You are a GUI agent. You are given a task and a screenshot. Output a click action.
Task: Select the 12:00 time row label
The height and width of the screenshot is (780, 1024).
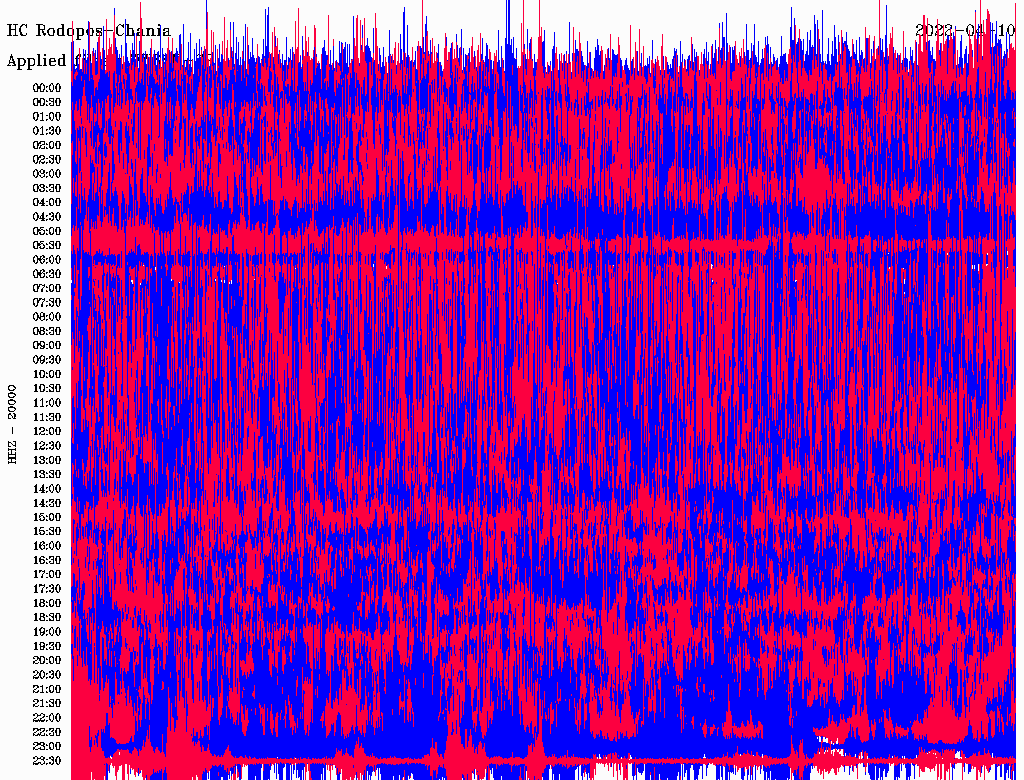tap(47, 432)
